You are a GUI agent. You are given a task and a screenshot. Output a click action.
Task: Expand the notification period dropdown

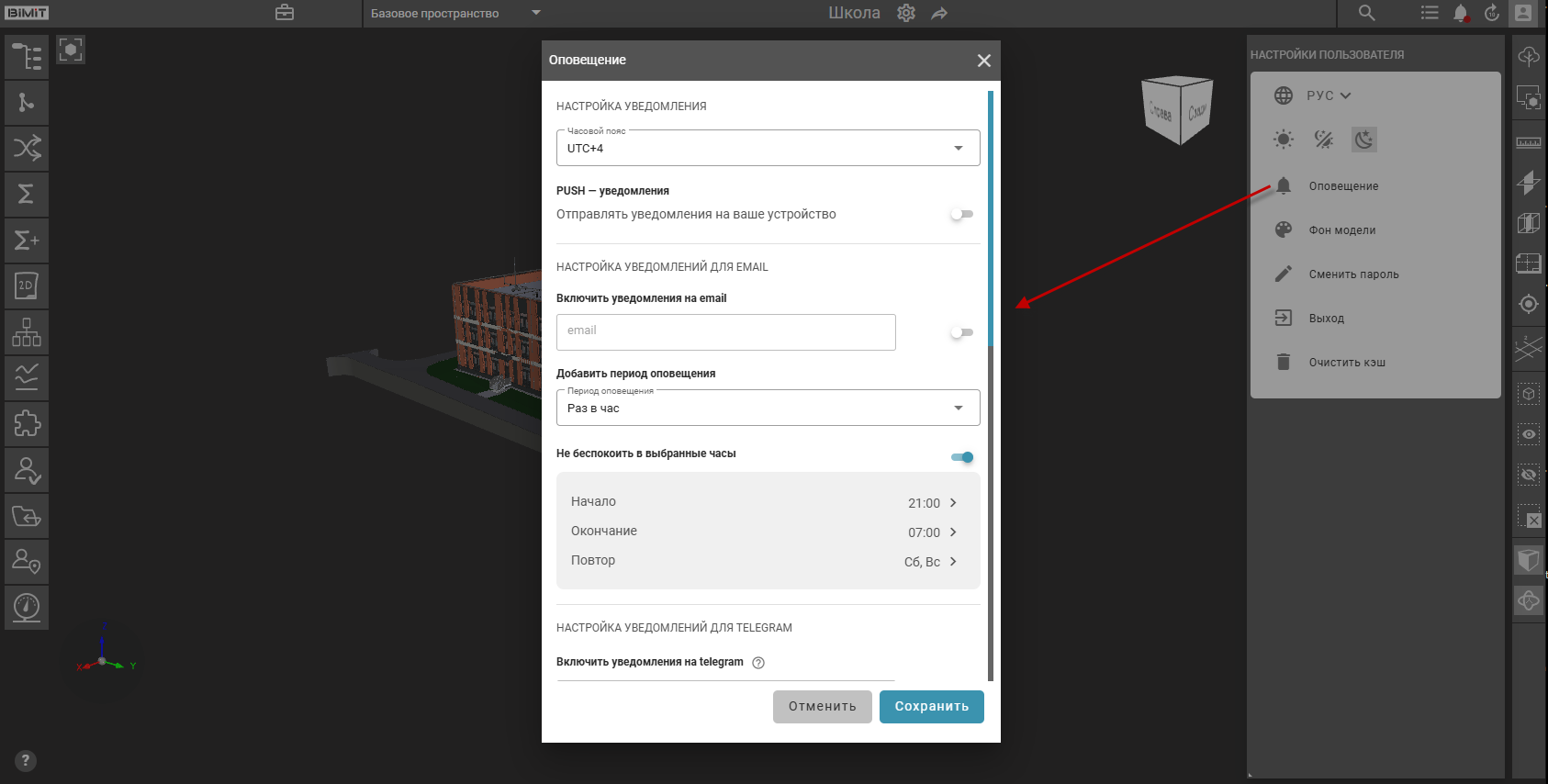[768, 408]
